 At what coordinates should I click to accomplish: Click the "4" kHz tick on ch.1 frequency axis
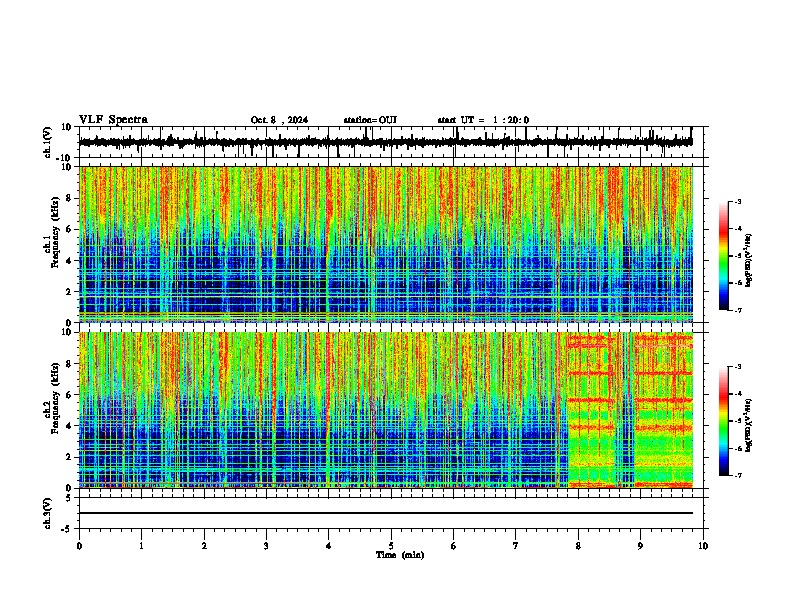tap(70, 261)
